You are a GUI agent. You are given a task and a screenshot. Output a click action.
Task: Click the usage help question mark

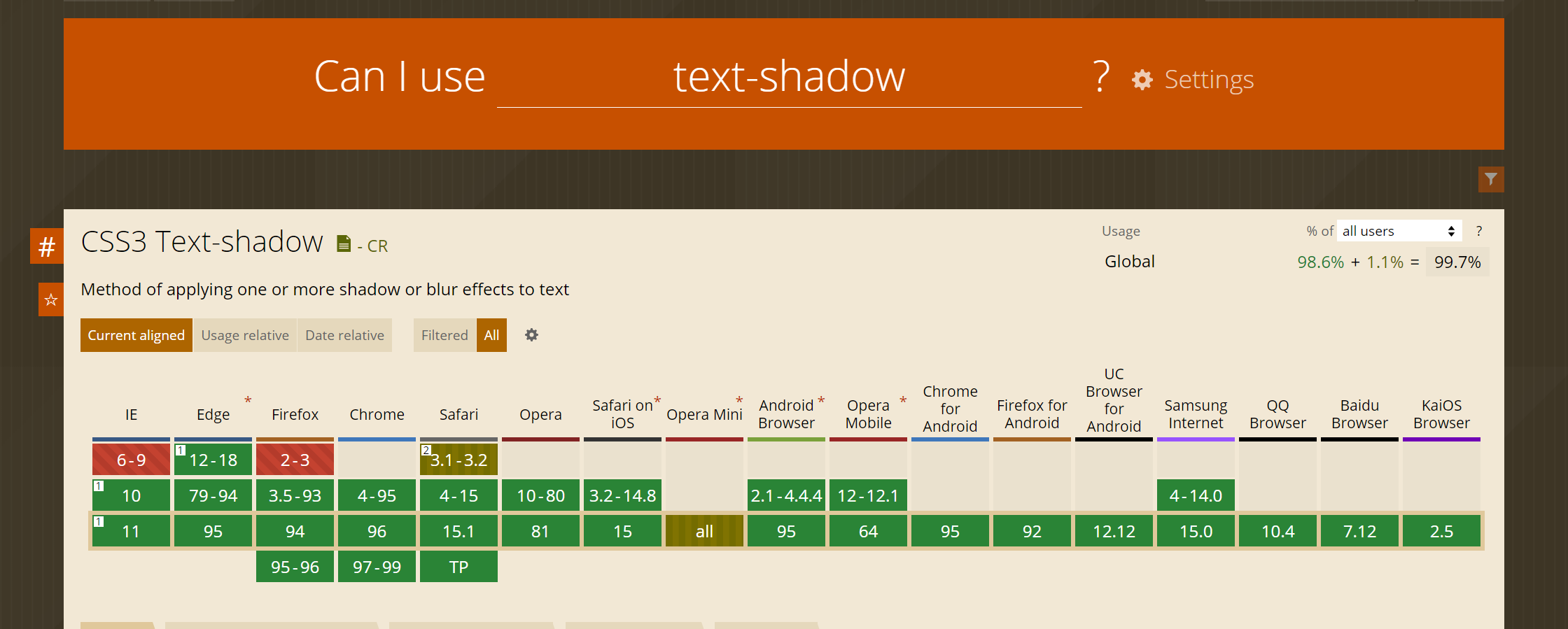[1478, 231]
